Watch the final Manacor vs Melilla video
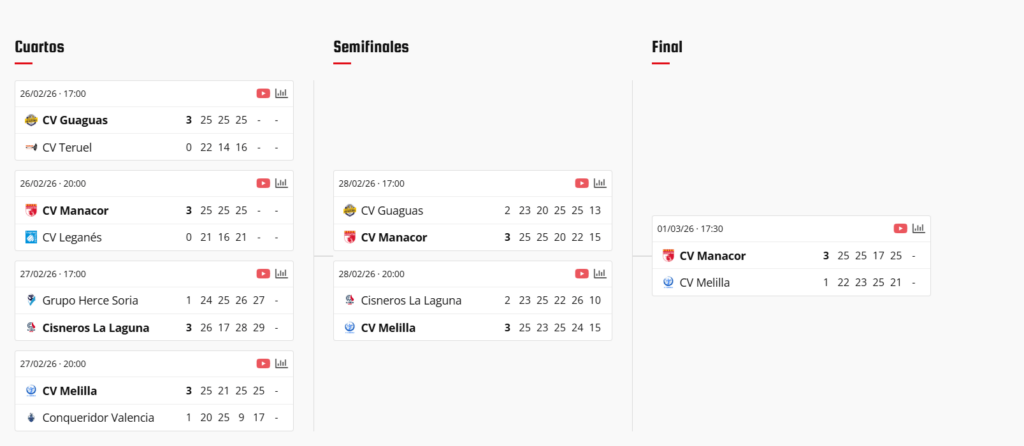 [900, 228]
